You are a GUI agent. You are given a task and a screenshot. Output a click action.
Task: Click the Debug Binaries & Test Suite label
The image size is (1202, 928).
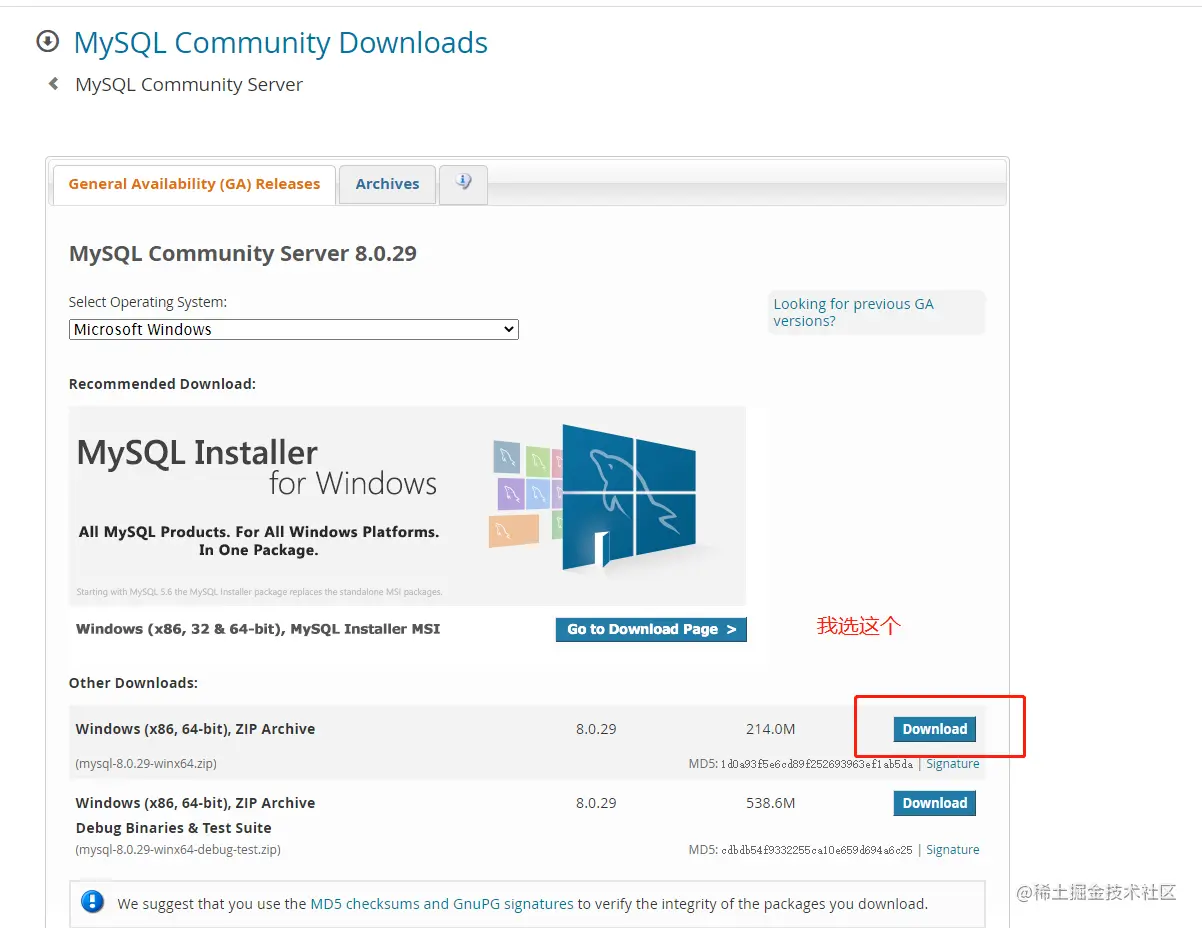click(x=174, y=828)
